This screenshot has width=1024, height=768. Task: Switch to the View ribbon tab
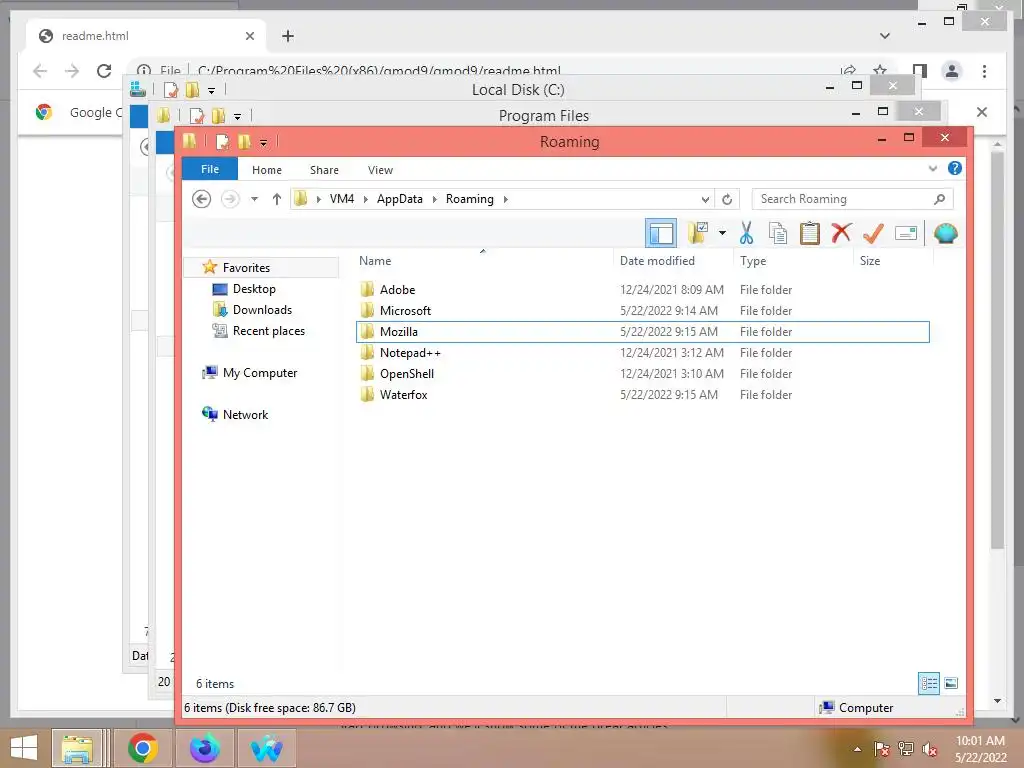[380, 170]
